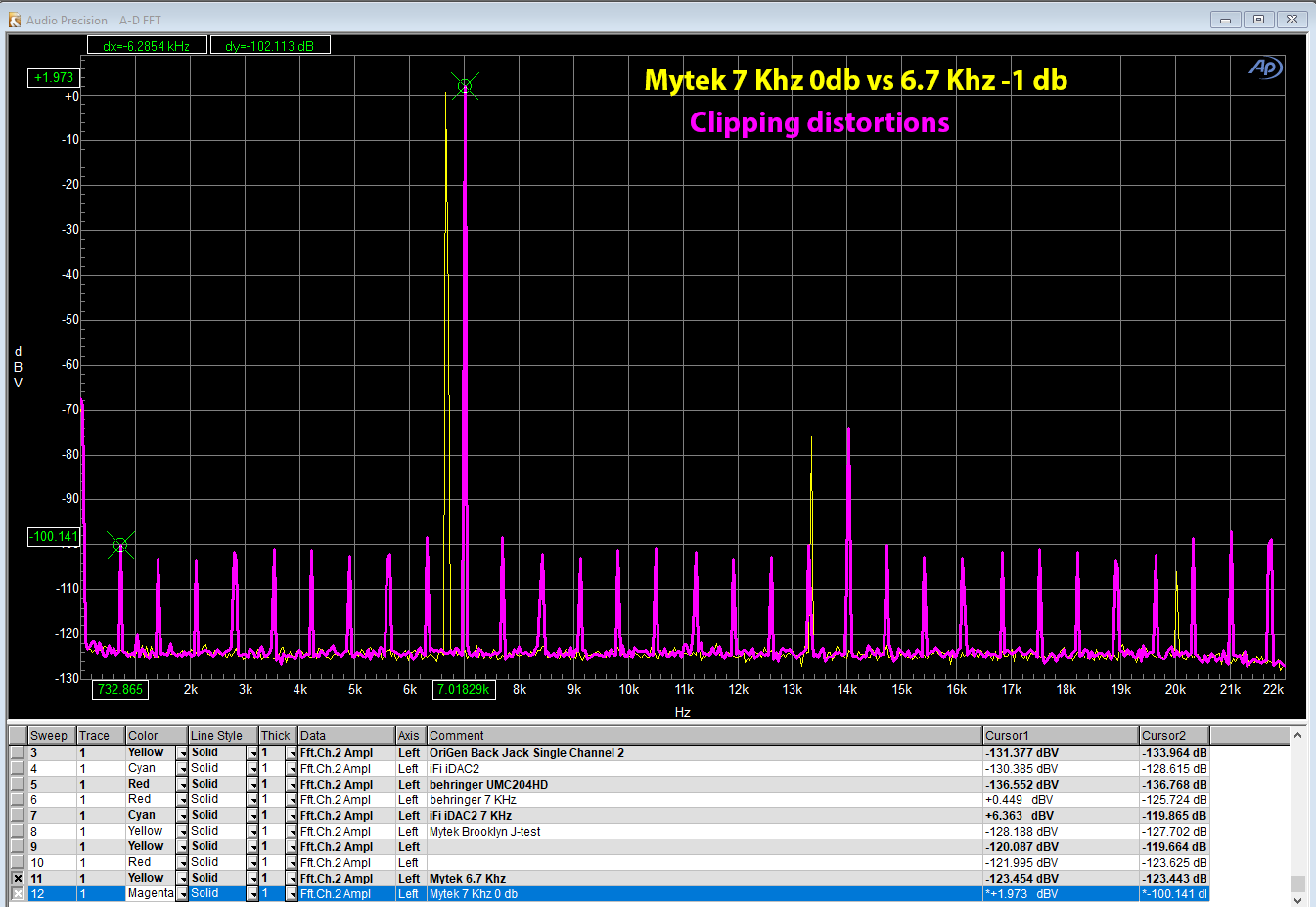Enable the checkbox for sweep 10
Screen dimensions: 1316x907
coord(18,863)
